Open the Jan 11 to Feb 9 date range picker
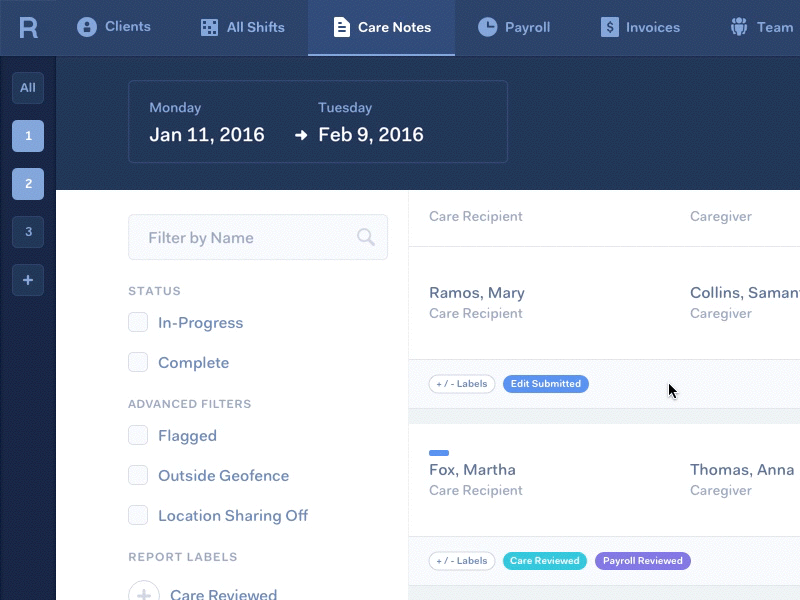 [x=317, y=124]
